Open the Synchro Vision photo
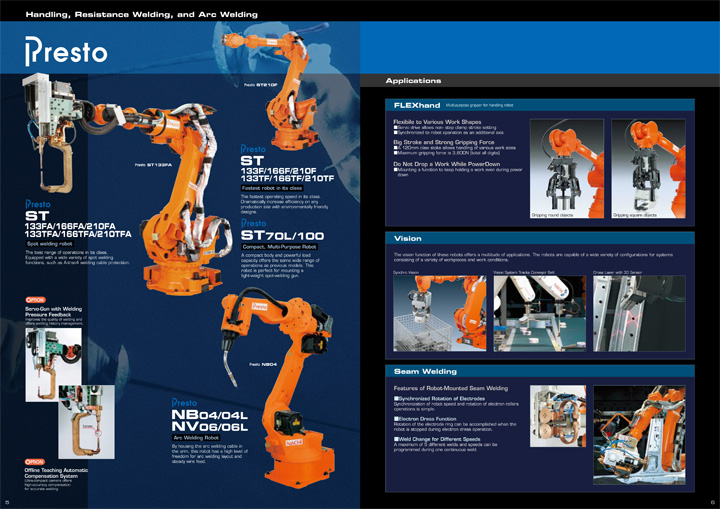The image size is (720, 509). (x=439, y=313)
